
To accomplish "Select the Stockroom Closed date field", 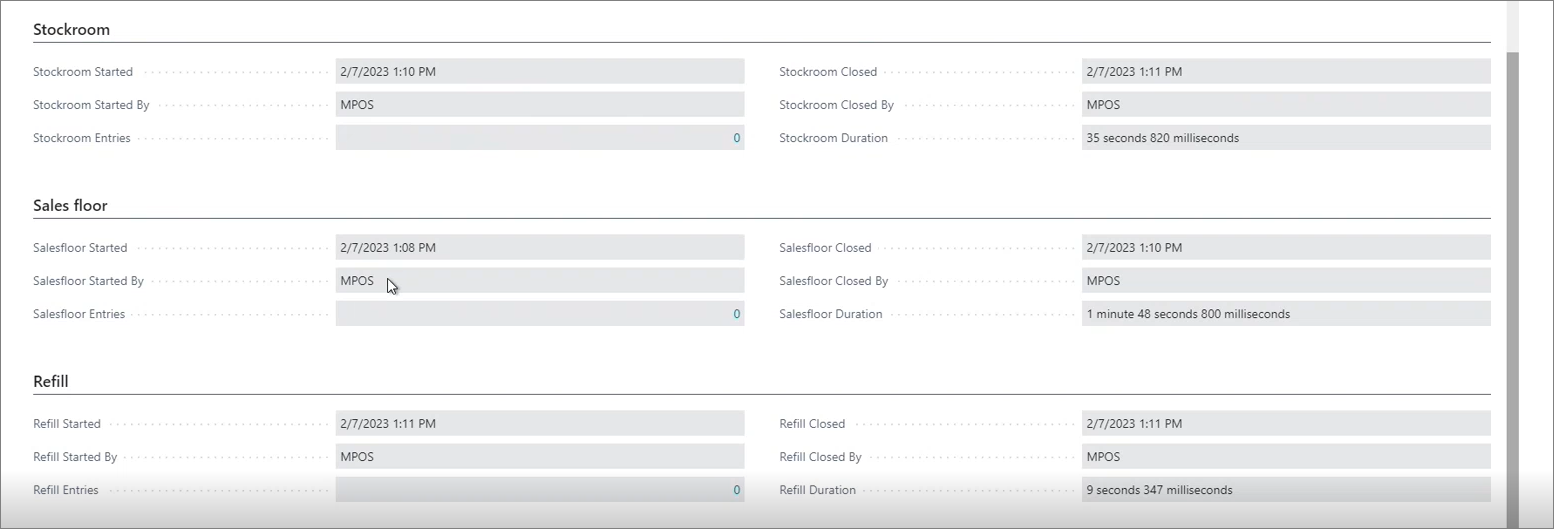I will [1286, 72].
